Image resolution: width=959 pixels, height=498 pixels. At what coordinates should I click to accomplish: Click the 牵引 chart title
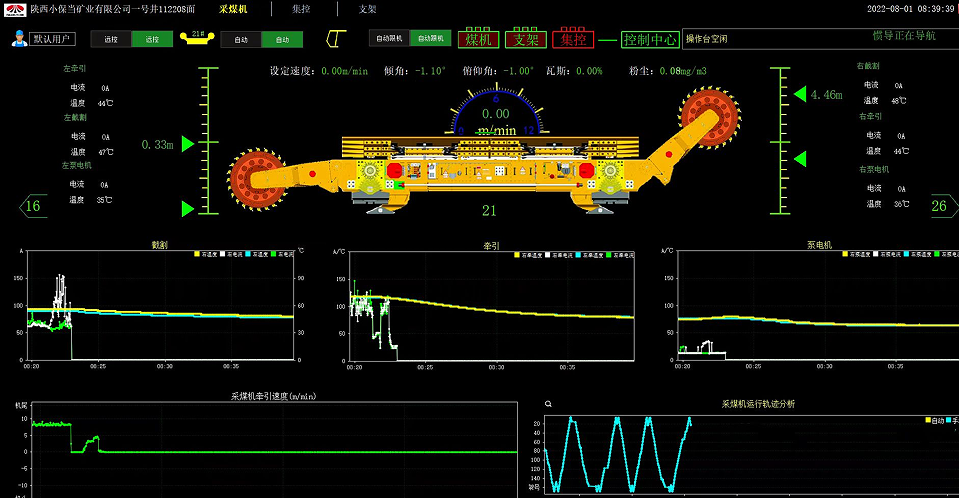tap(491, 245)
